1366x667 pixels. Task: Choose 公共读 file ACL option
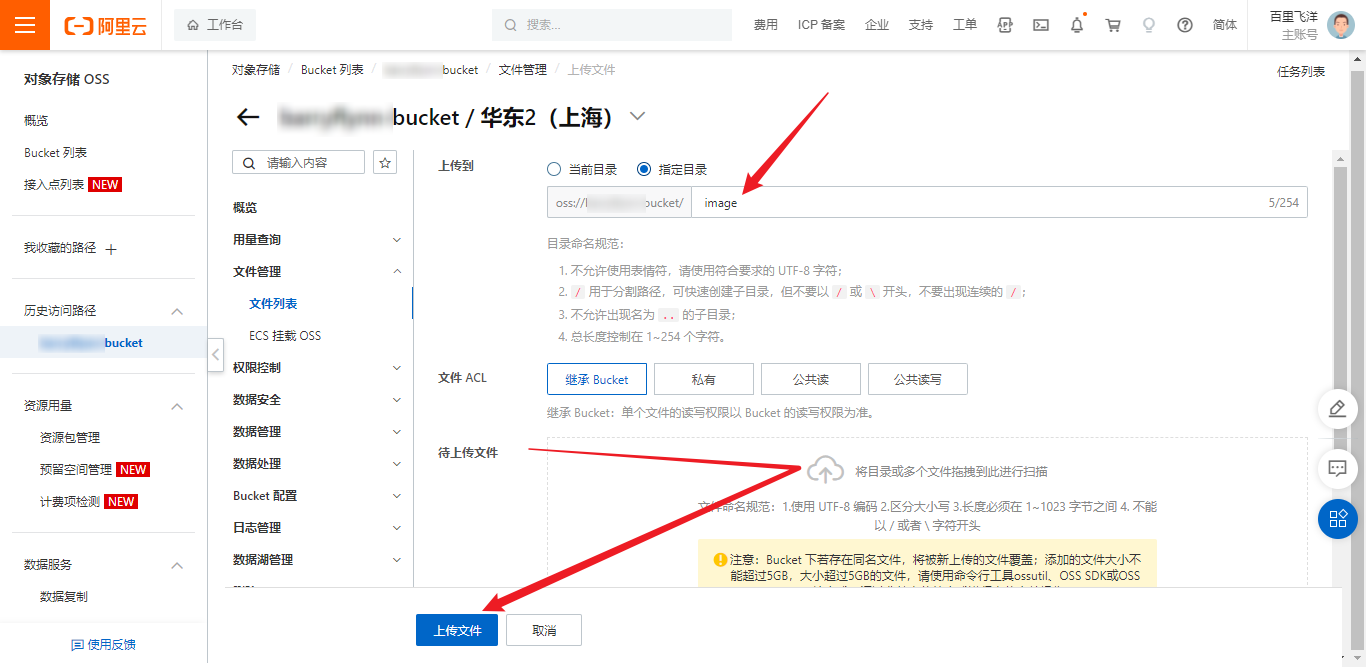click(811, 379)
